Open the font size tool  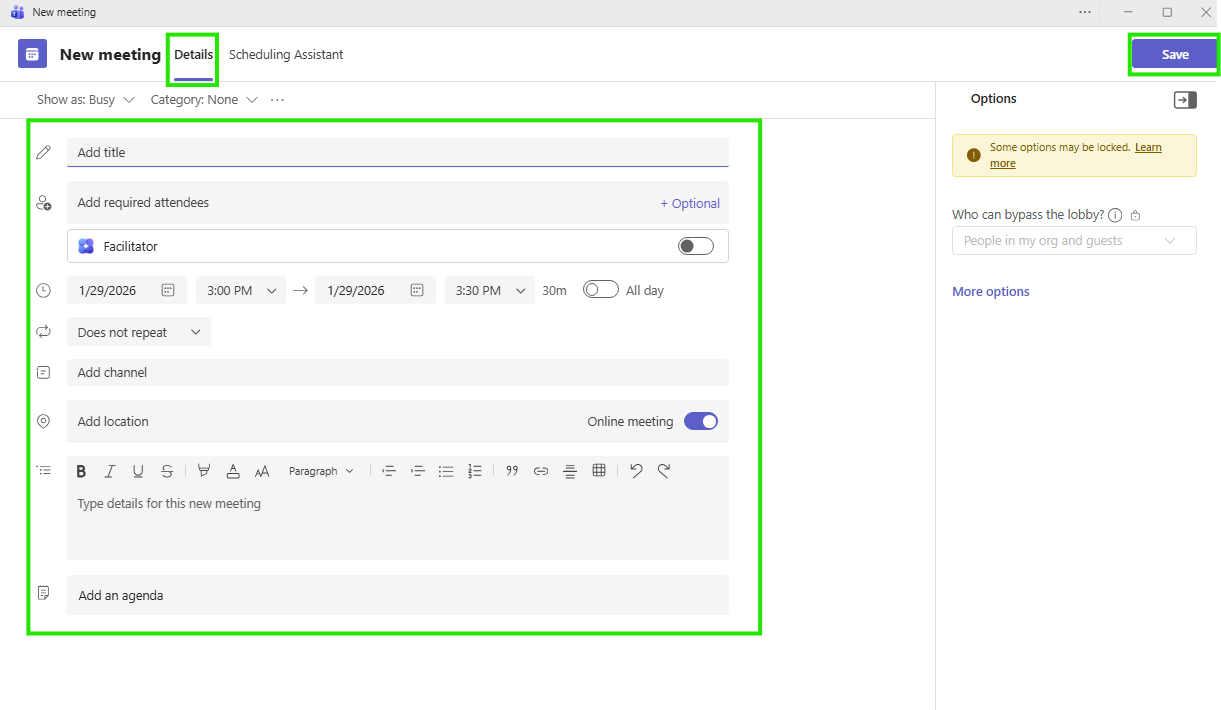pyautogui.click(x=262, y=471)
